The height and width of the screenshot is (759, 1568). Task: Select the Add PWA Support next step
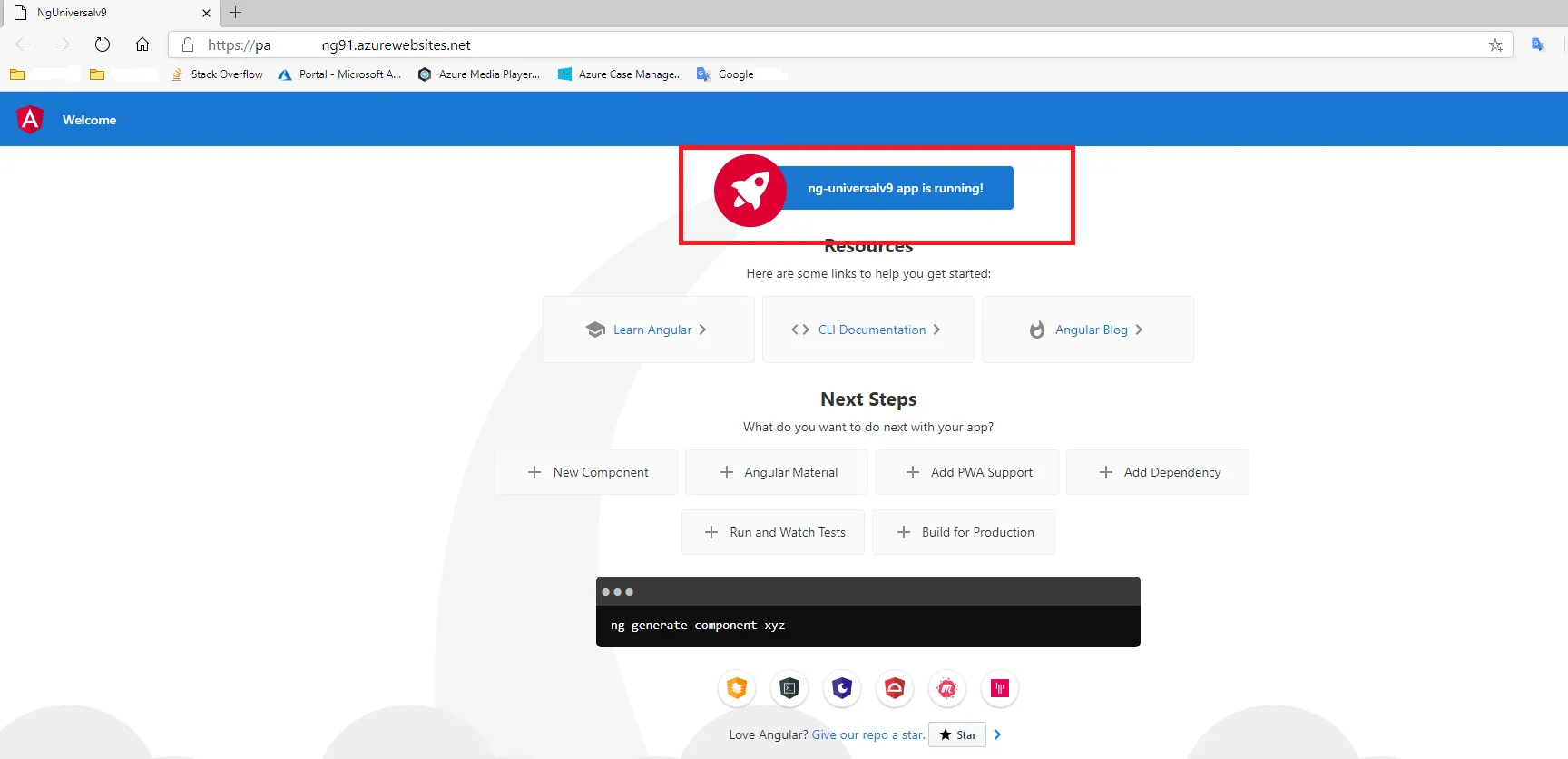[967, 472]
